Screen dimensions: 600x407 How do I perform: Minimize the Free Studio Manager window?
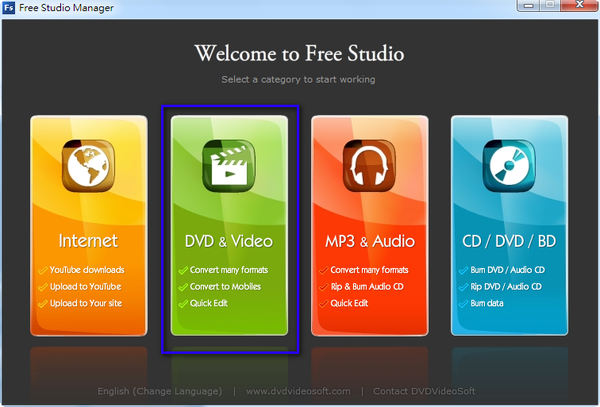(x=529, y=5)
